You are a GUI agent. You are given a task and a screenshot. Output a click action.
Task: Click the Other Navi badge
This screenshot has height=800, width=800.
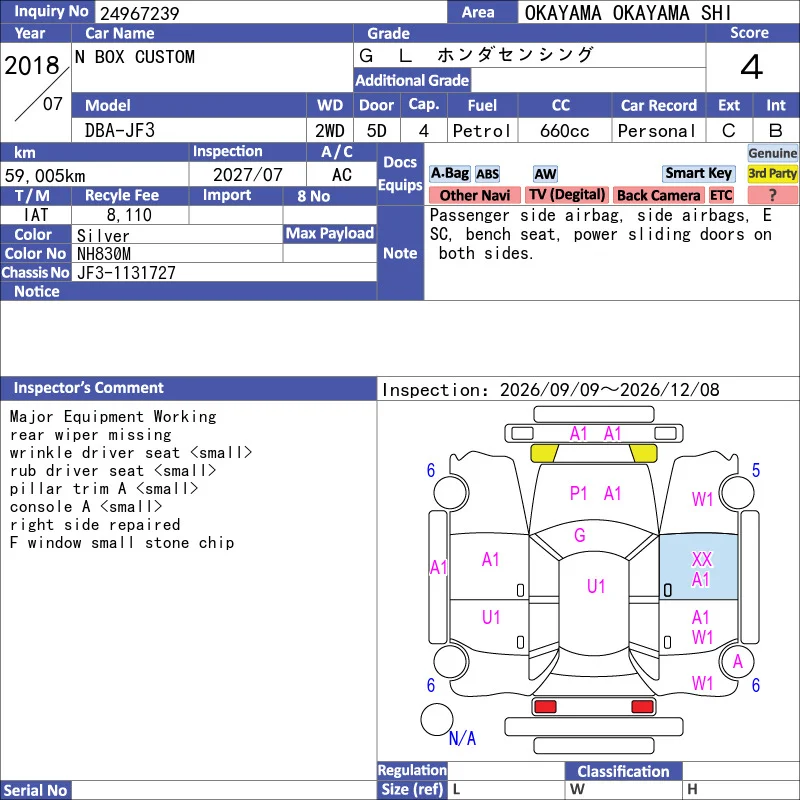(474, 195)
